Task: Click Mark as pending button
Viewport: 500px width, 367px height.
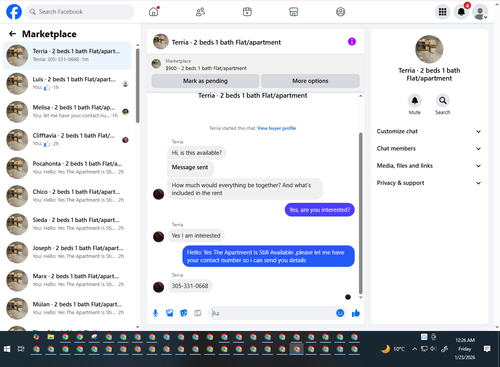Action: pyautogui.click(x=205, y=81)
